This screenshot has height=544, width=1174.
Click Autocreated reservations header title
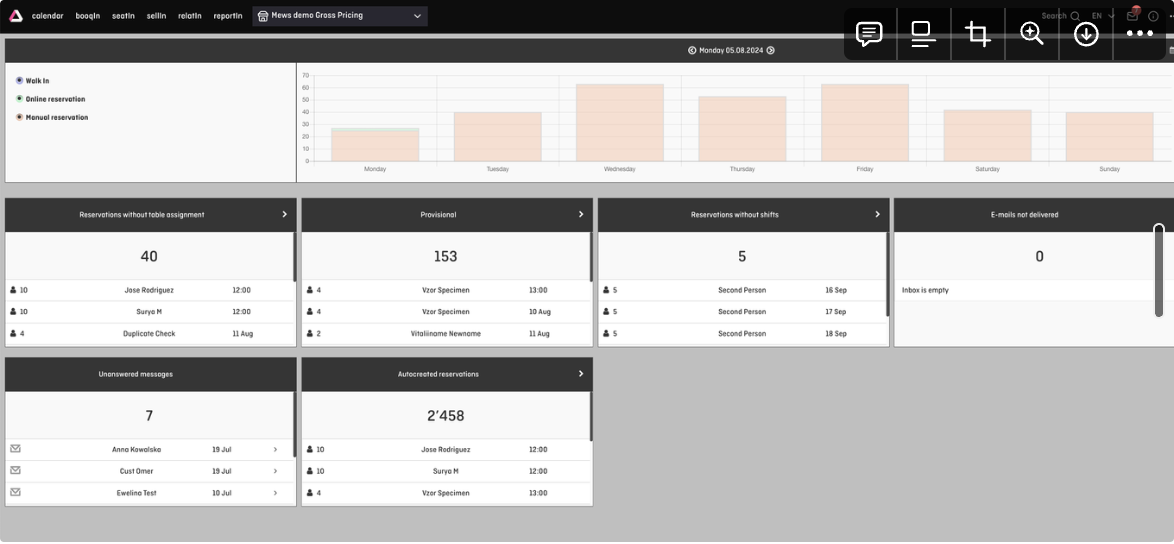(x=438, y=373)
